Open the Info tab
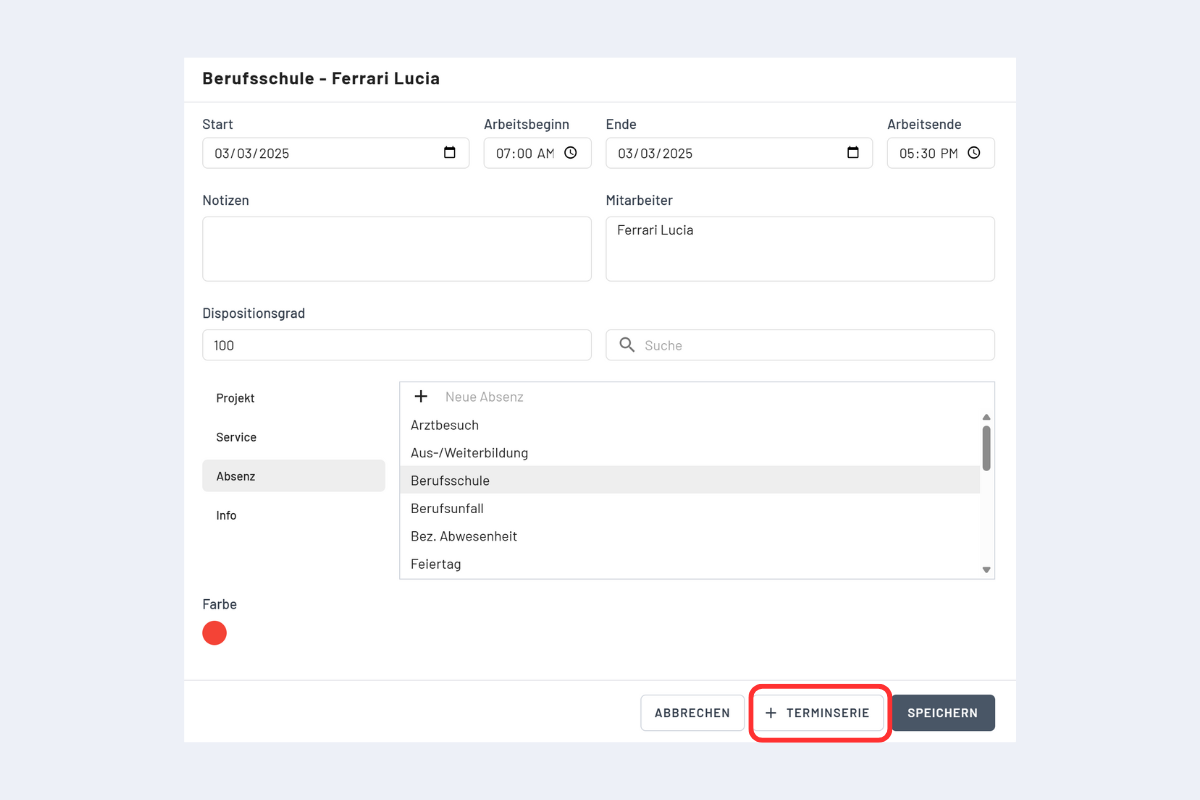The image size is (1200, 800). pyautogui.click(x=227, y=515)
